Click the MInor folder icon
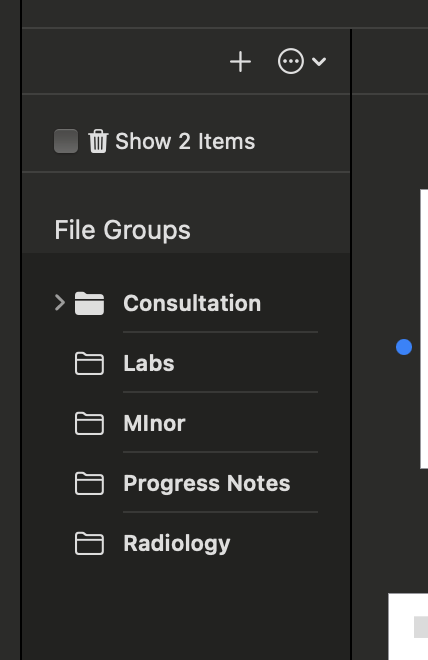This screenshot has height=660, width=428. (x=89, y=423)
